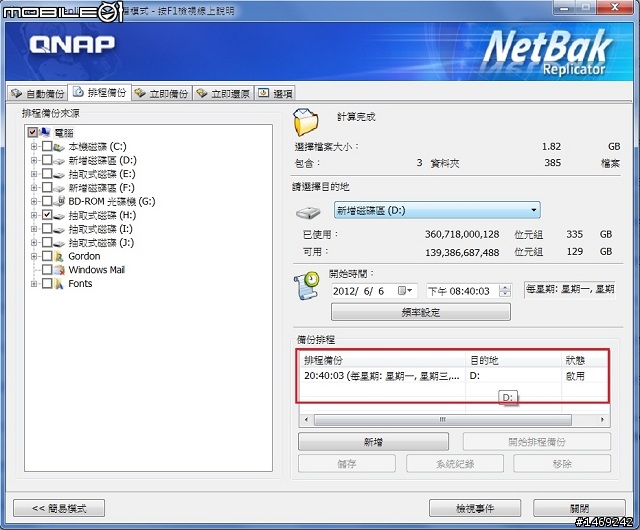Open 檢視事件 event viewer

click(x=475, y=508)
